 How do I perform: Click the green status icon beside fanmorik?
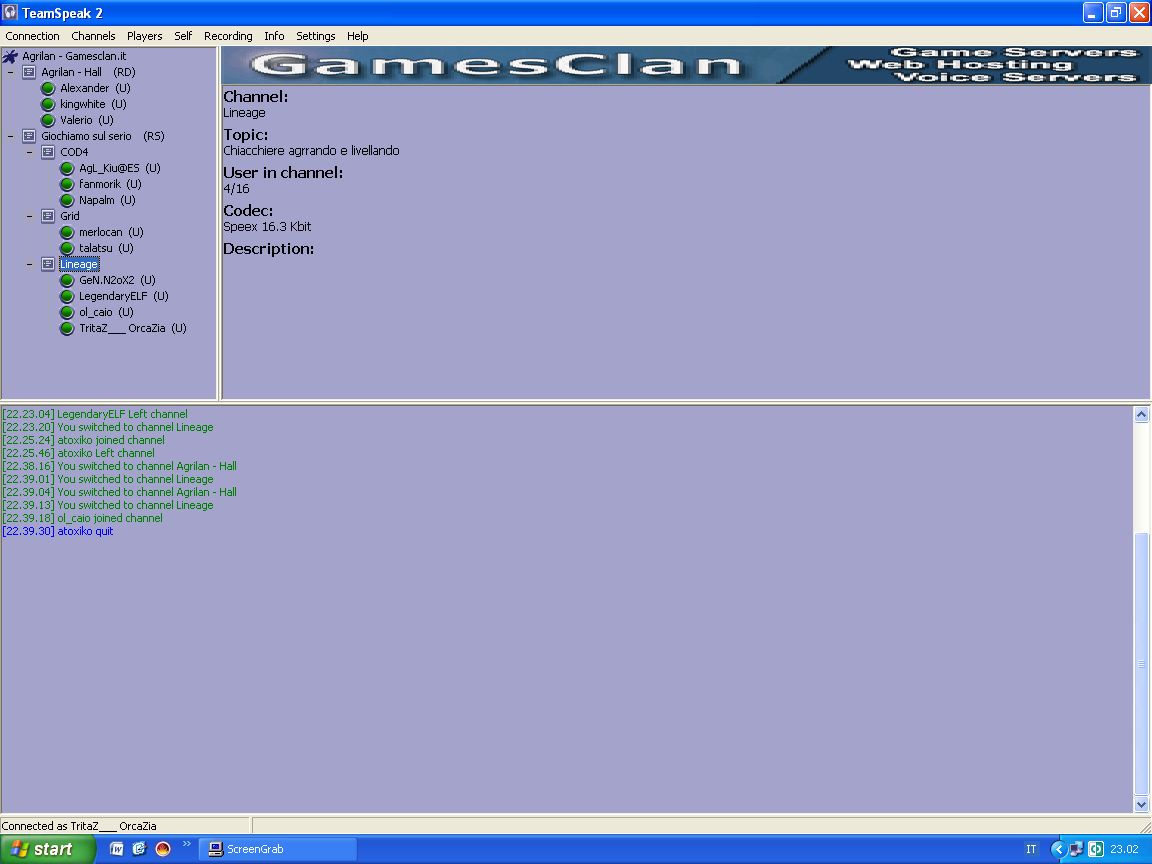coord(67,184)
